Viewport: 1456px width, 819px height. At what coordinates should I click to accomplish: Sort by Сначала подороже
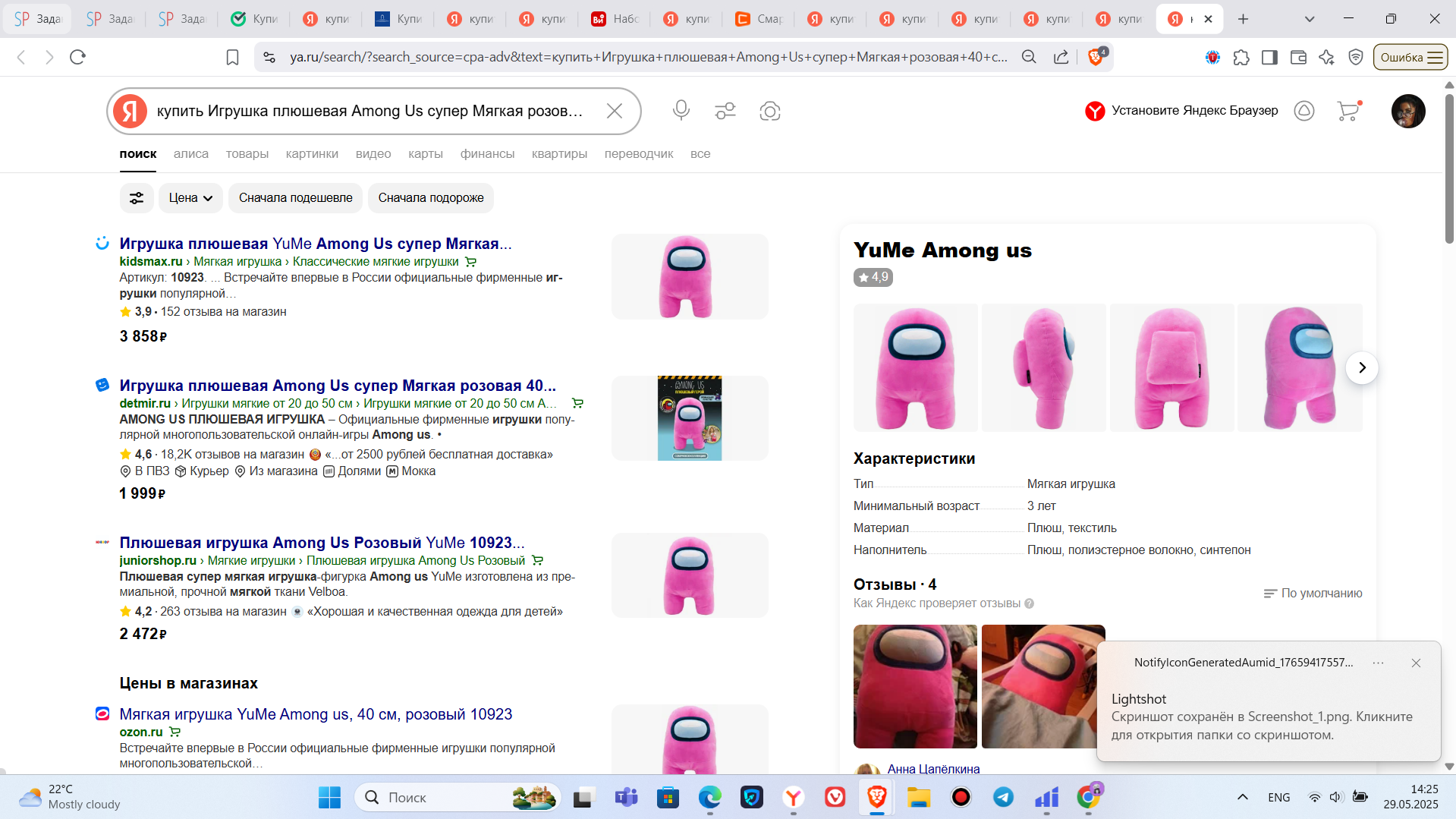pos(431,198)
